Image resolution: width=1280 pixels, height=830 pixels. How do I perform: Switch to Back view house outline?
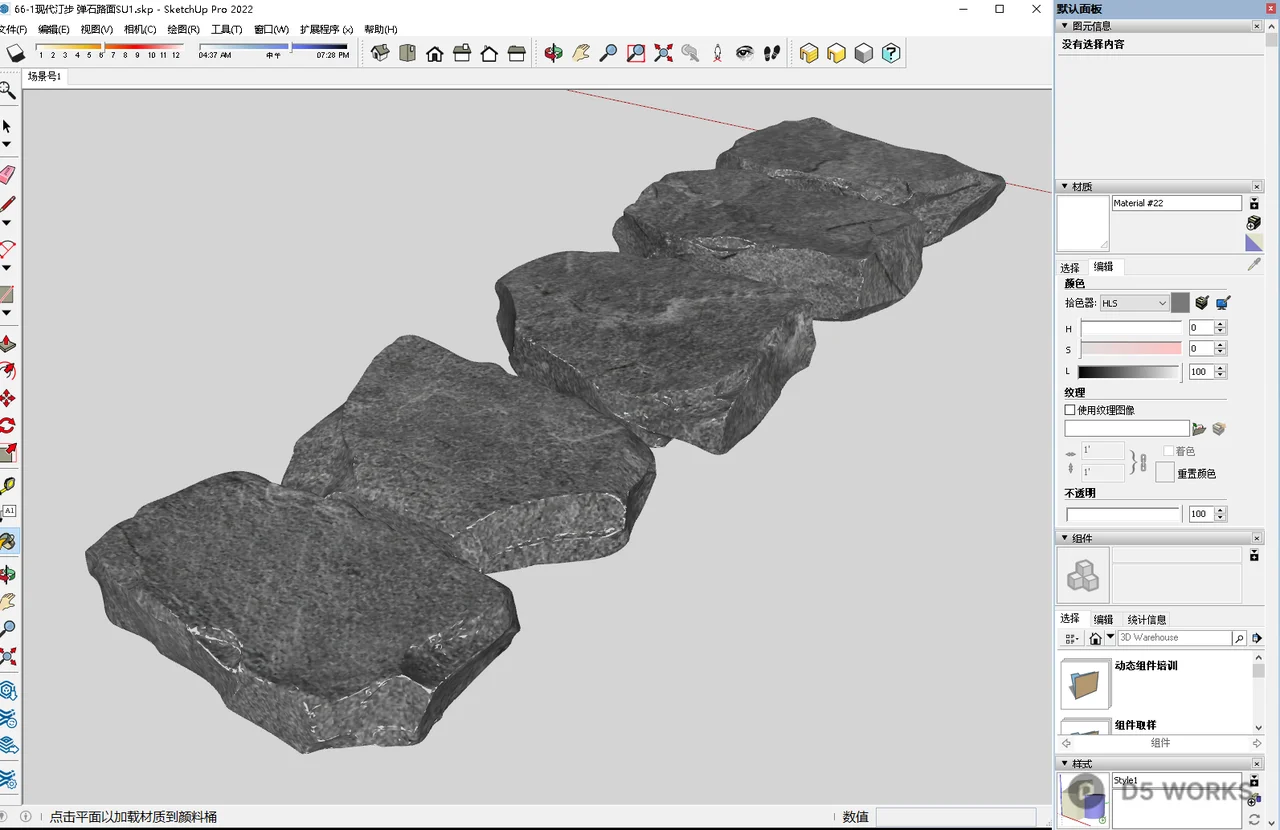[x=489, y=53]
